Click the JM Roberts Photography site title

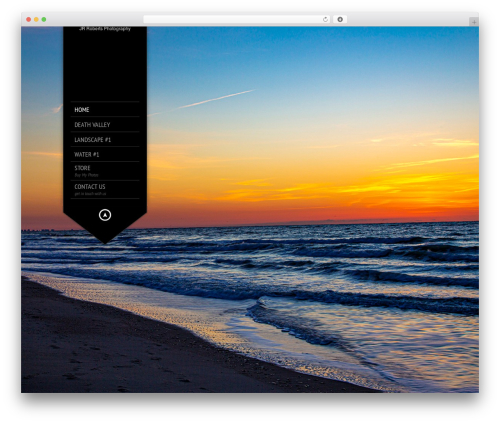[105, 29]
